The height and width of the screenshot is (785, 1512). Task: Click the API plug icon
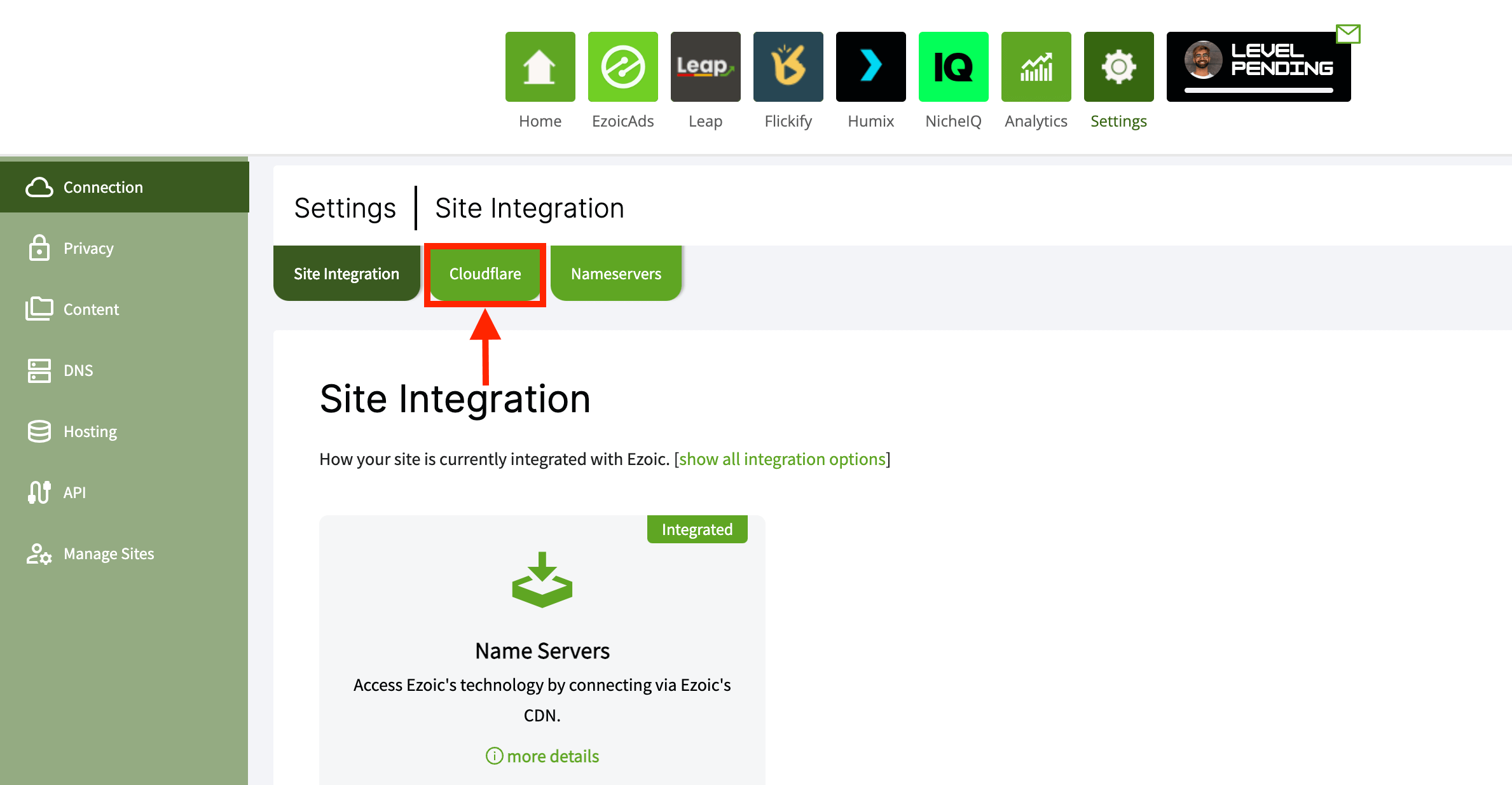(x=39, y=492)
